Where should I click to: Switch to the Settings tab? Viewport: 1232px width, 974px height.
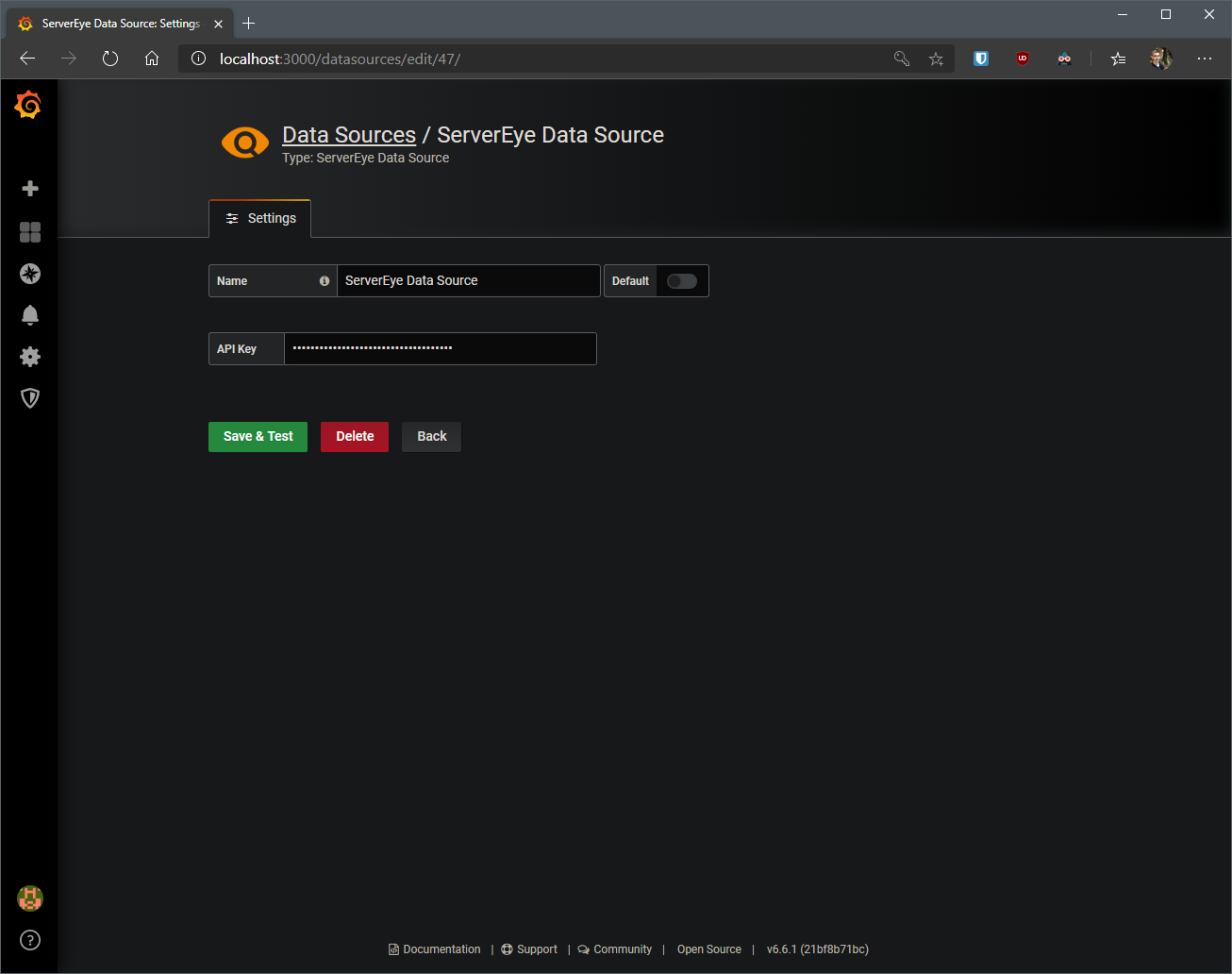coord(260,218)
